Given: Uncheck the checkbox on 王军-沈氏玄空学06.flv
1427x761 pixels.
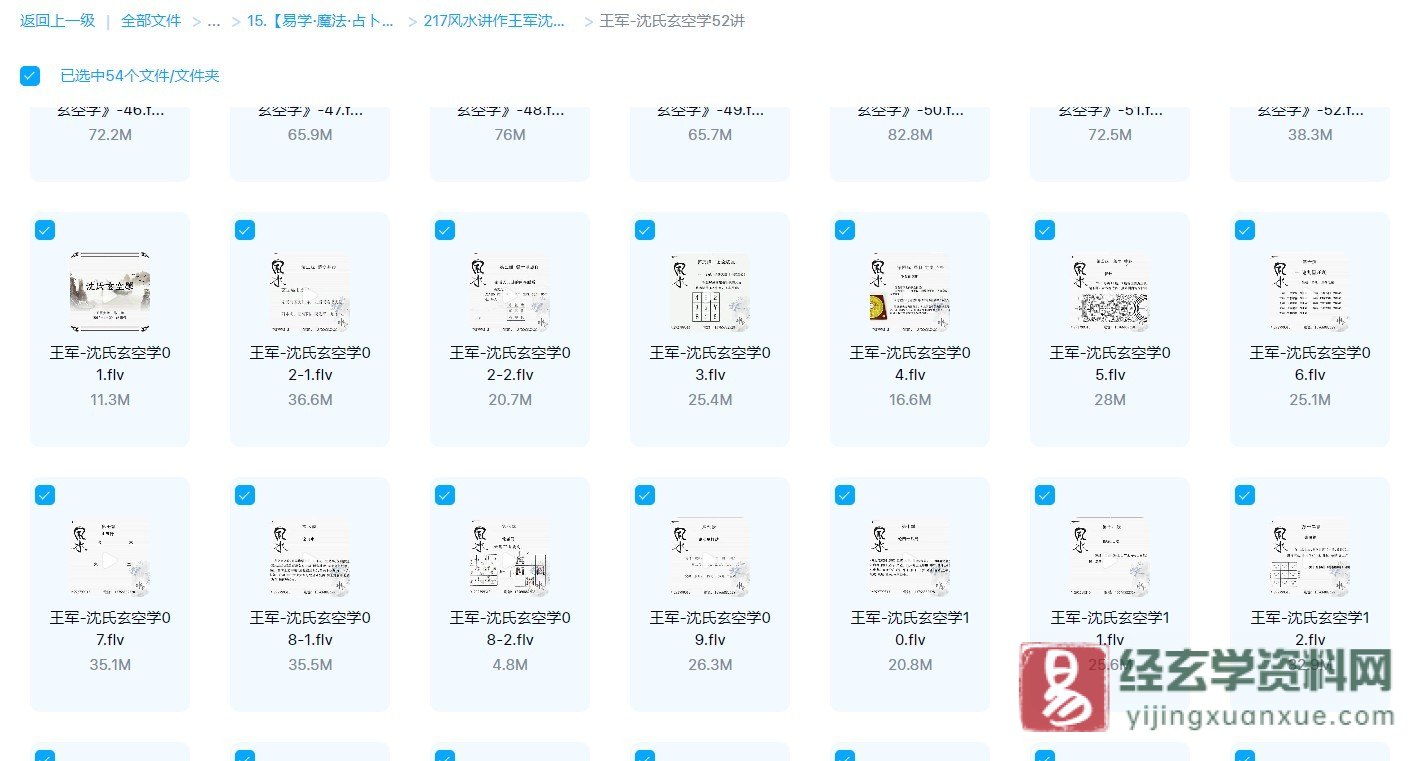Looking at the screenshot, I should pos(1245,230).
